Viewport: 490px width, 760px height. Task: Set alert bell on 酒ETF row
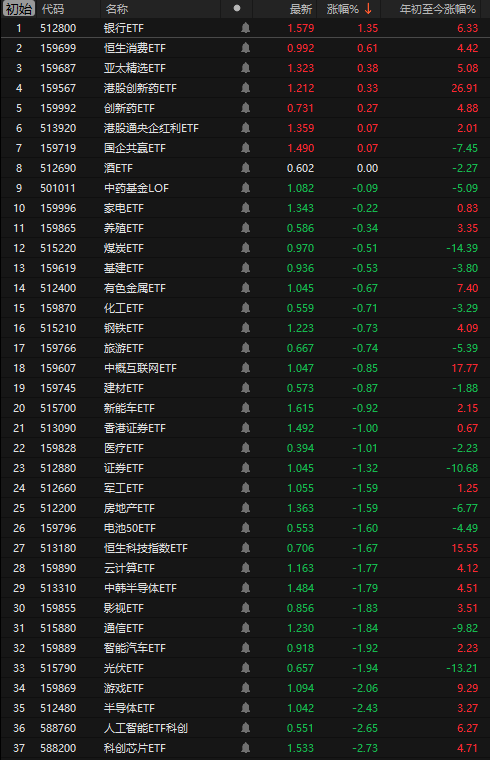coord(246,168)
